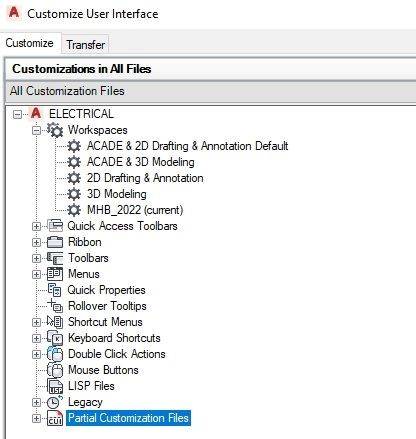This screenshot has width=416, height=439.
Task: Collapse the Workspaces tree node
Action: pos(36,130)
